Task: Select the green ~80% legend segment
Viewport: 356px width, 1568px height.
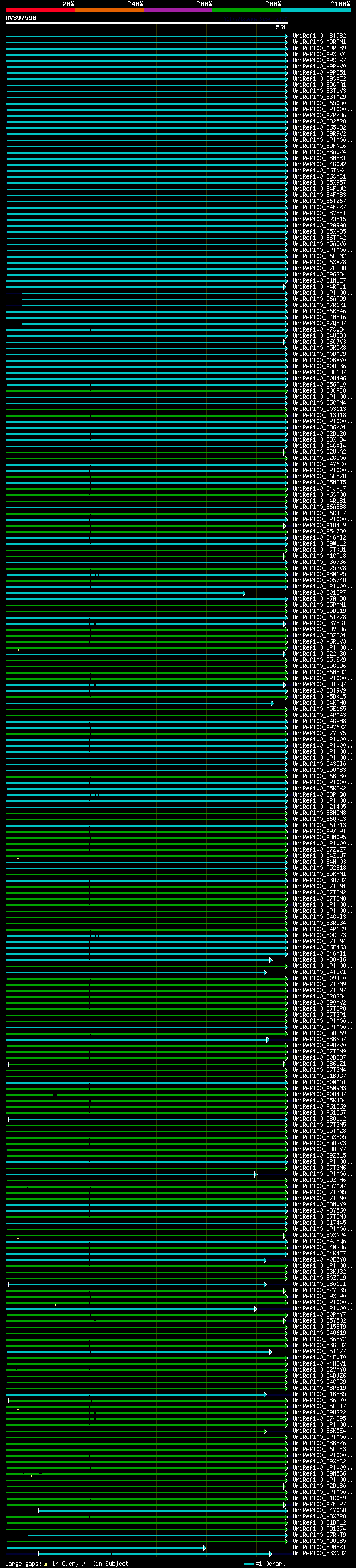Action: [x=247, y=10]
